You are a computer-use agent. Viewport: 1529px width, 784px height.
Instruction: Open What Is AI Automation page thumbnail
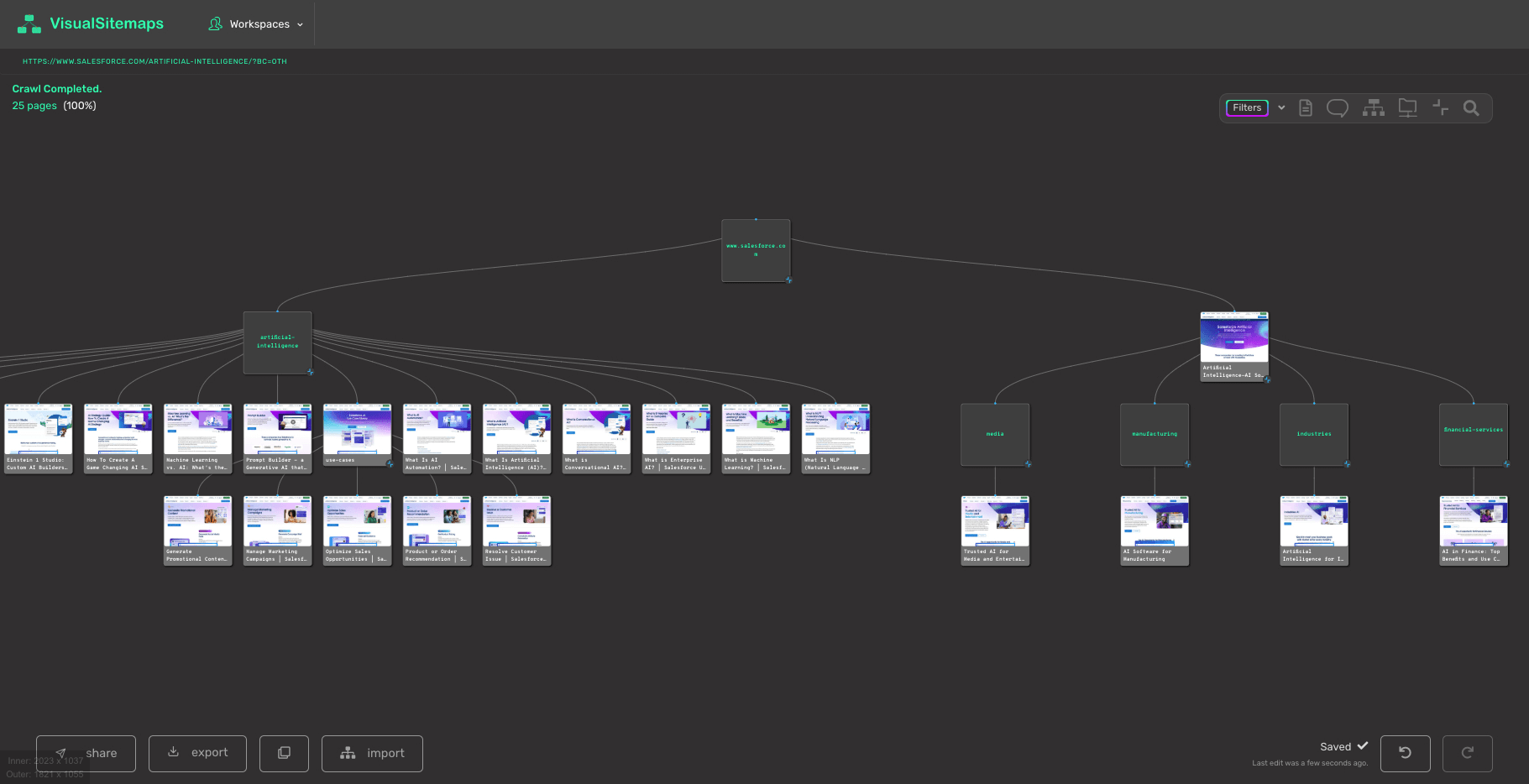(437, 438)
